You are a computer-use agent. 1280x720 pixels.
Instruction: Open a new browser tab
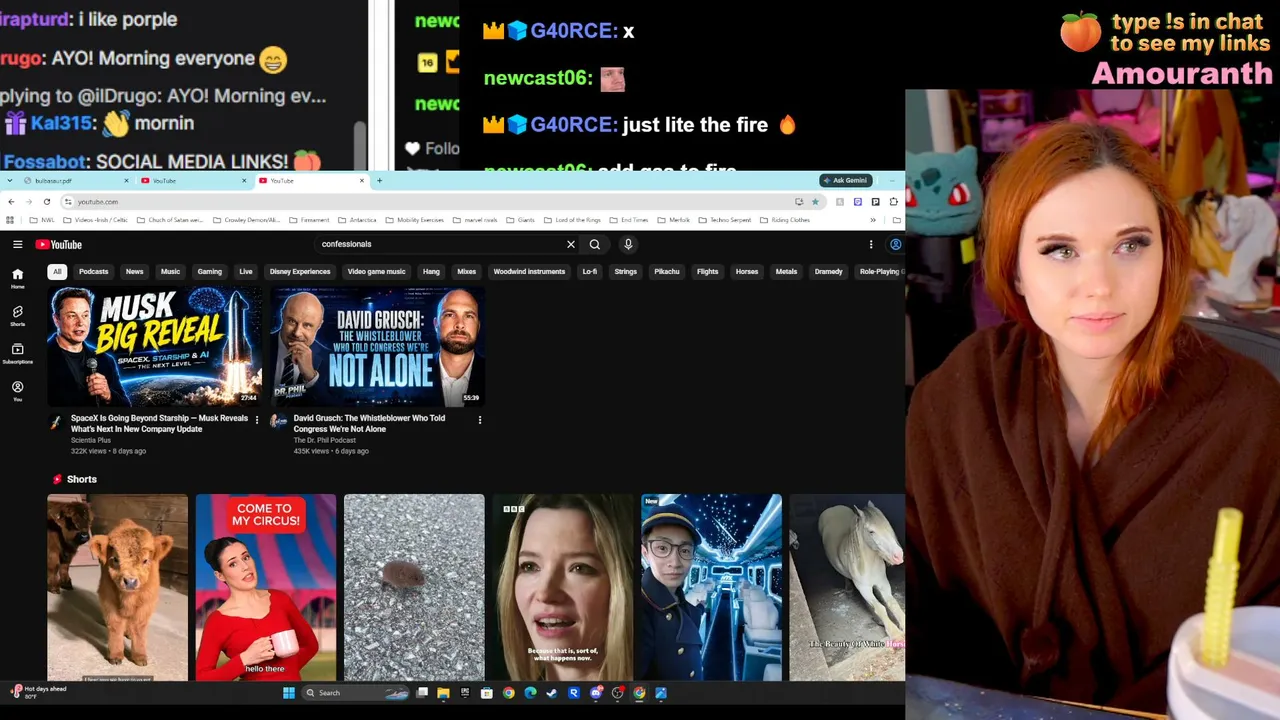[x=379, y=181]
